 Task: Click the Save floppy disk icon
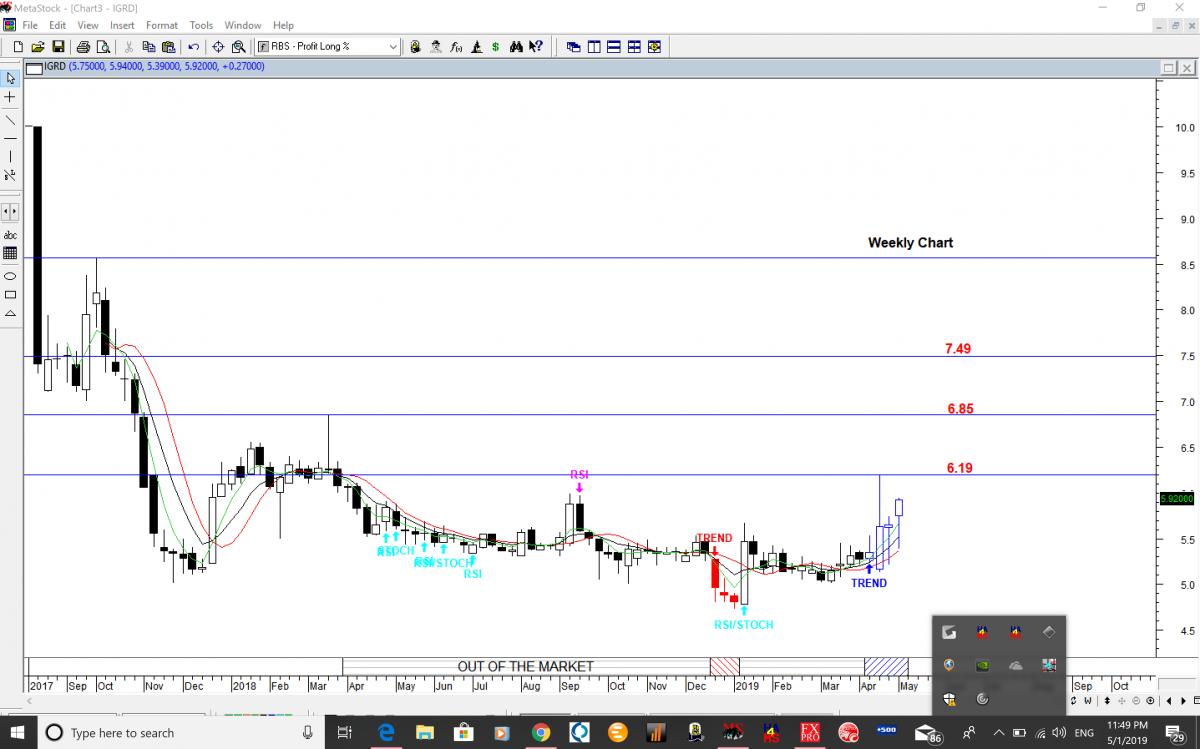[58, 47]
